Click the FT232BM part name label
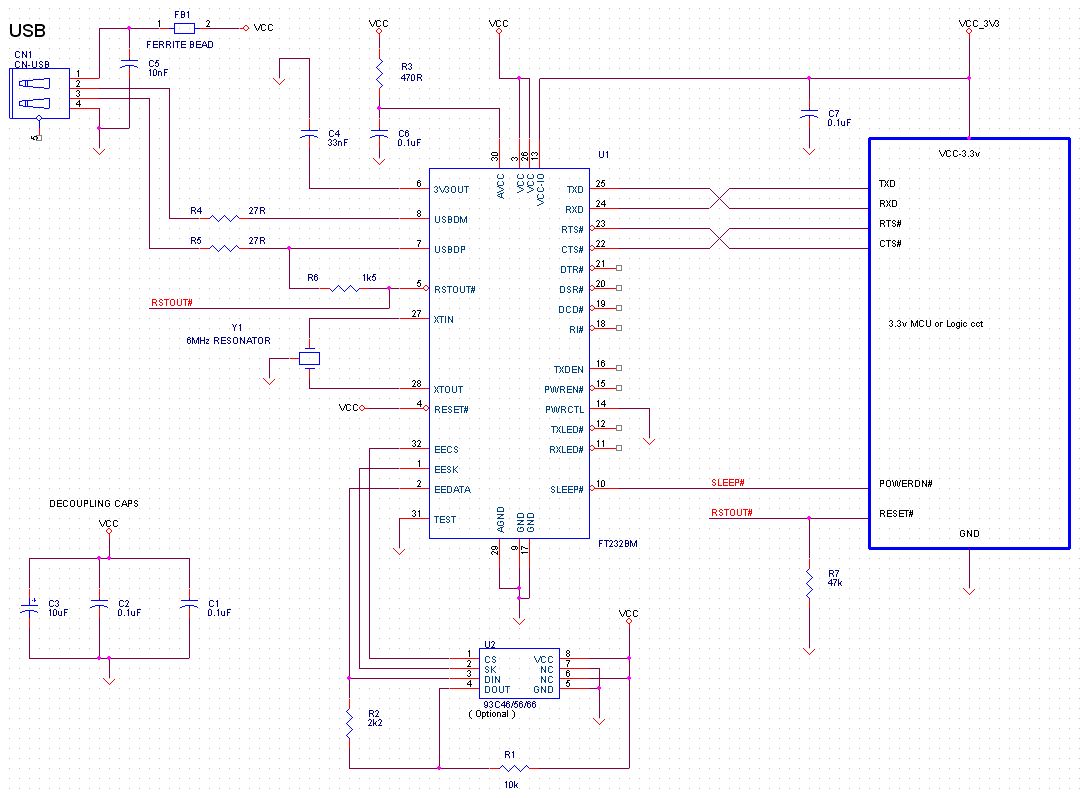 coord(618,544)
